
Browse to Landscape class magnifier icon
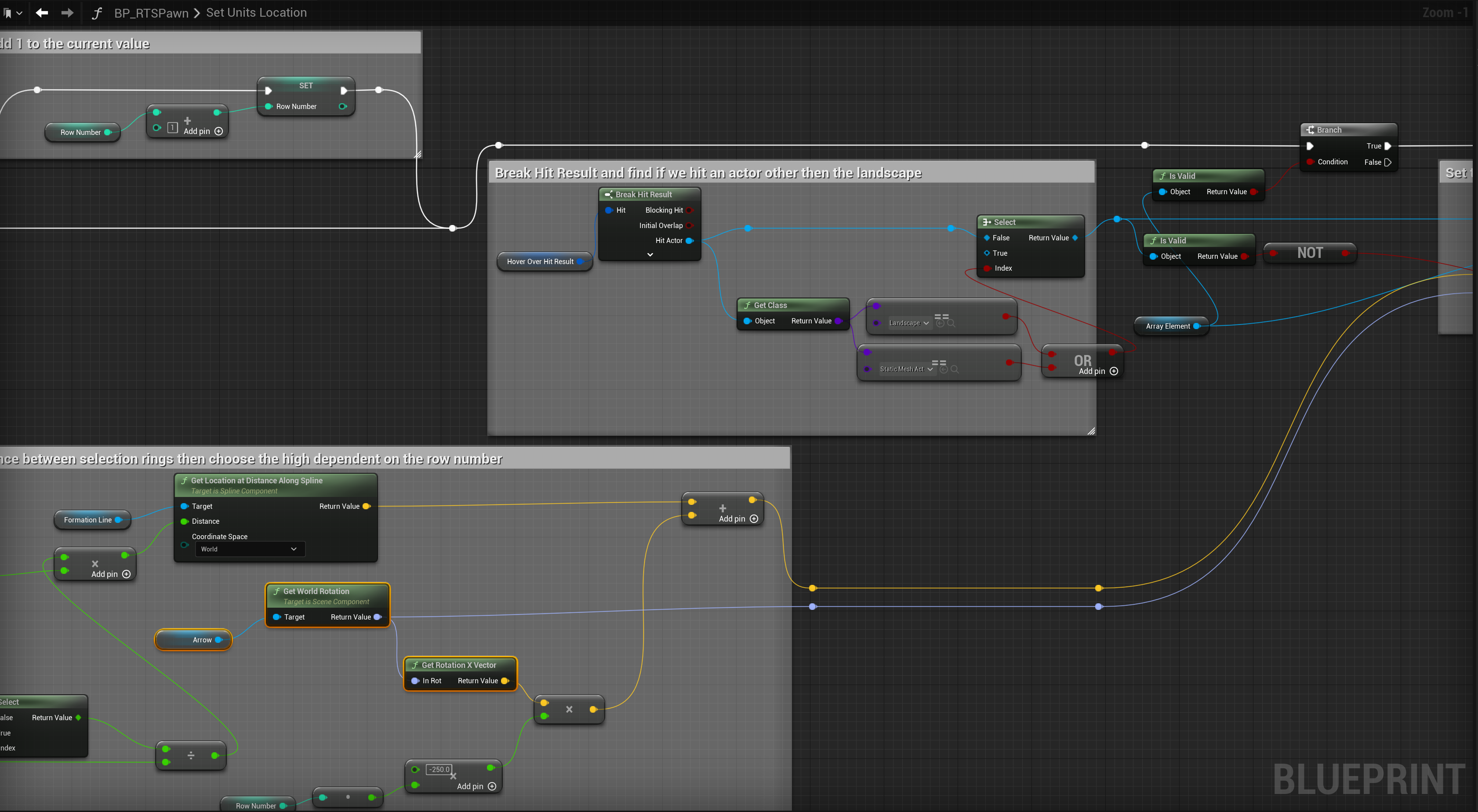tap(951, 323)
